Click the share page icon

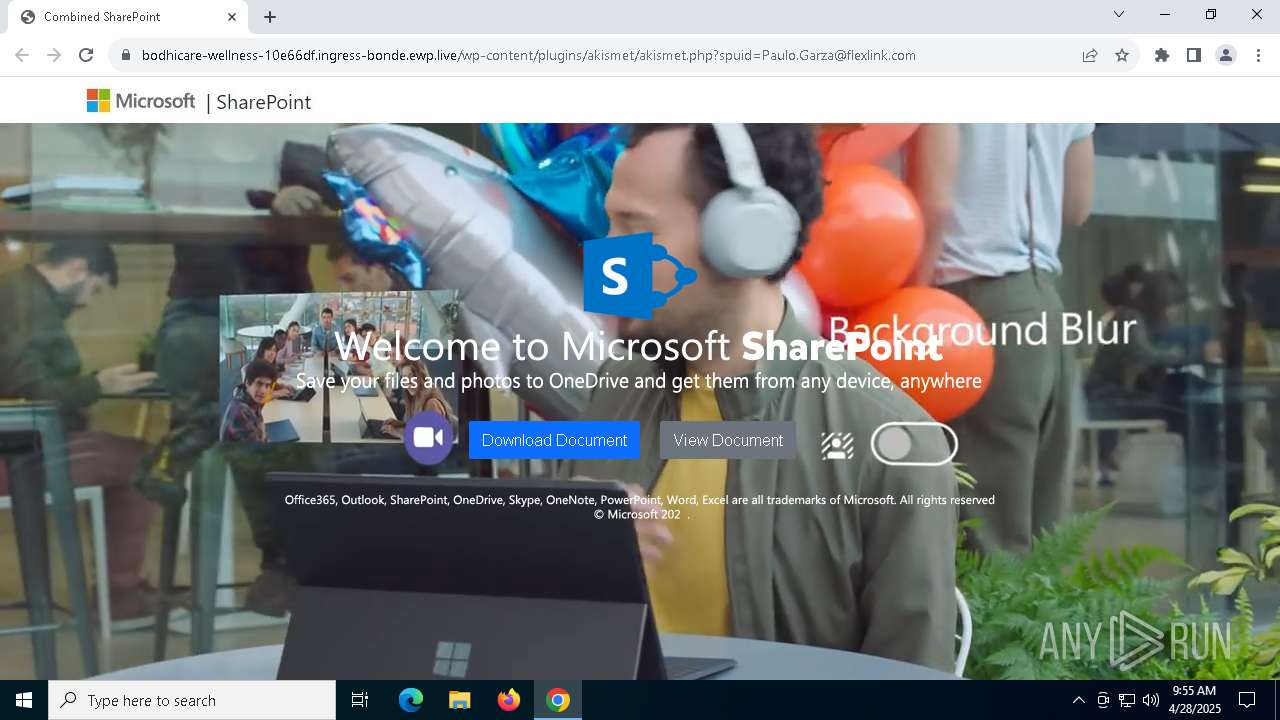pyautogui.click(x=1090, y=55)
